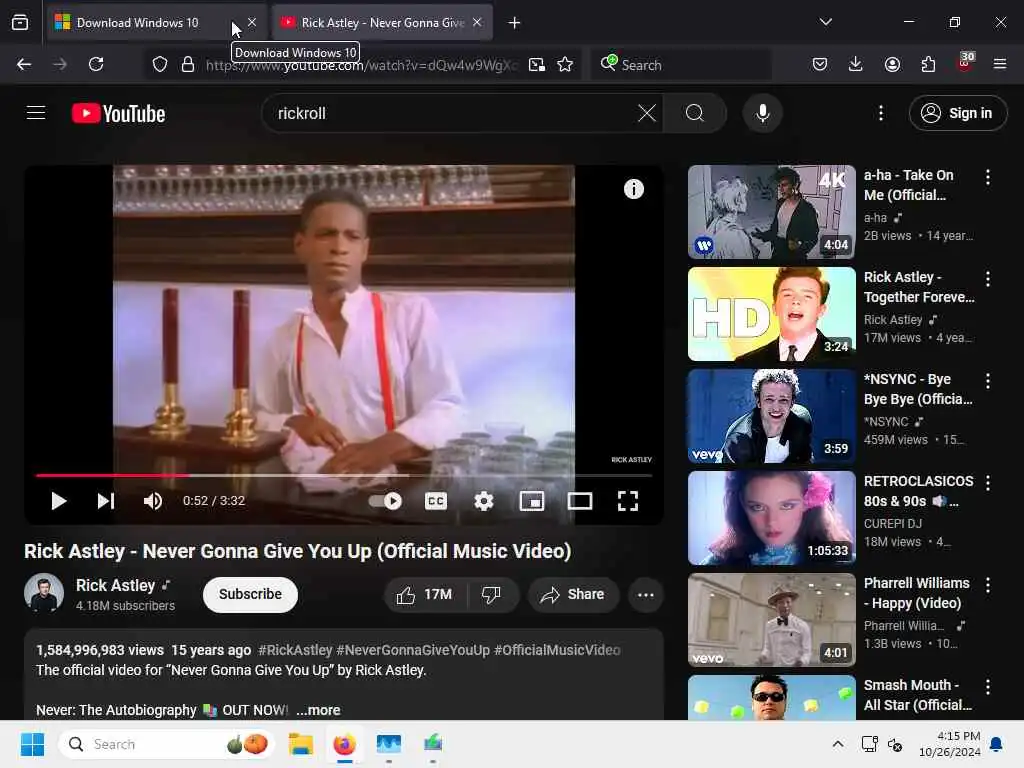This screenshot has height=768, width=1024.
Task: Open a-ha Take On Me thumbnail
Action: click(x=771, y=212)
